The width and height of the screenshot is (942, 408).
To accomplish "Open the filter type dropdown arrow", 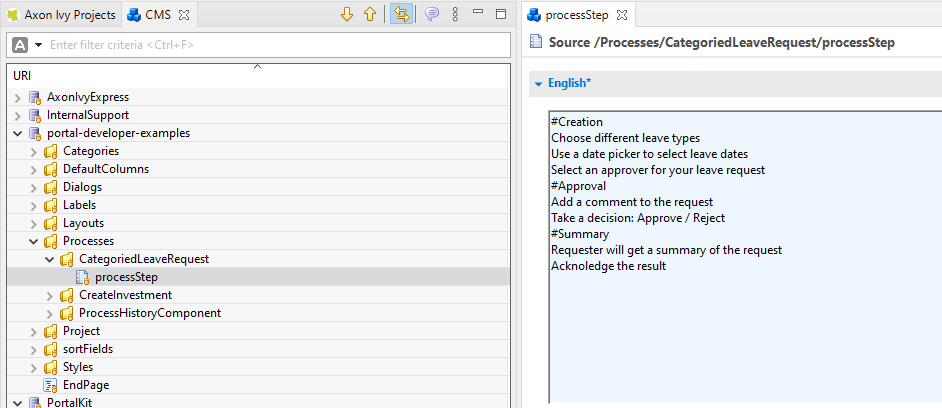I will coord(38,46).
